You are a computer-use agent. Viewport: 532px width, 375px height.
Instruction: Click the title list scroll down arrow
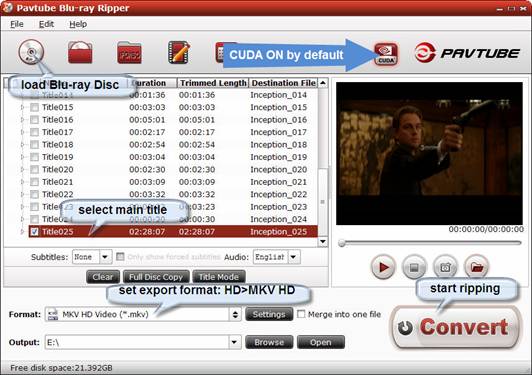pyautogui.click(x=323, y=242)
